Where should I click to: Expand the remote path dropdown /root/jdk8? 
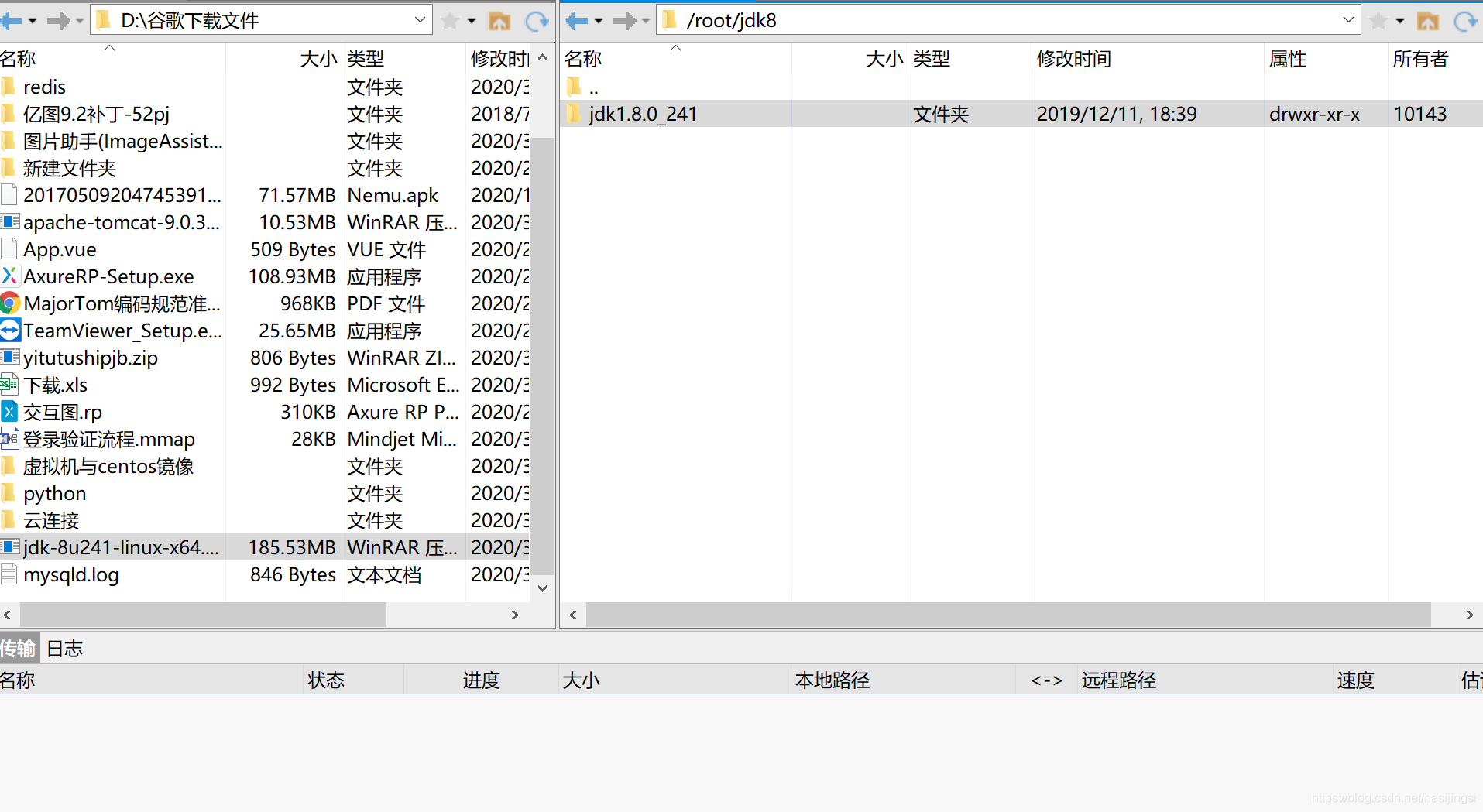coord(1348,20)
